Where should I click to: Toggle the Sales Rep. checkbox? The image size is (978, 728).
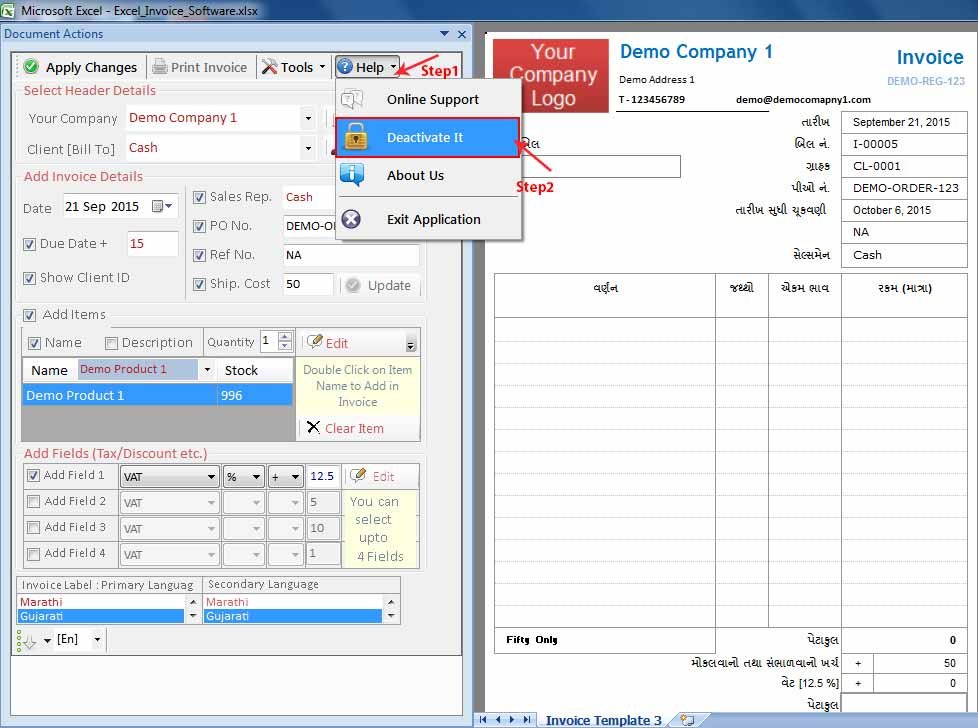point(200,198)
